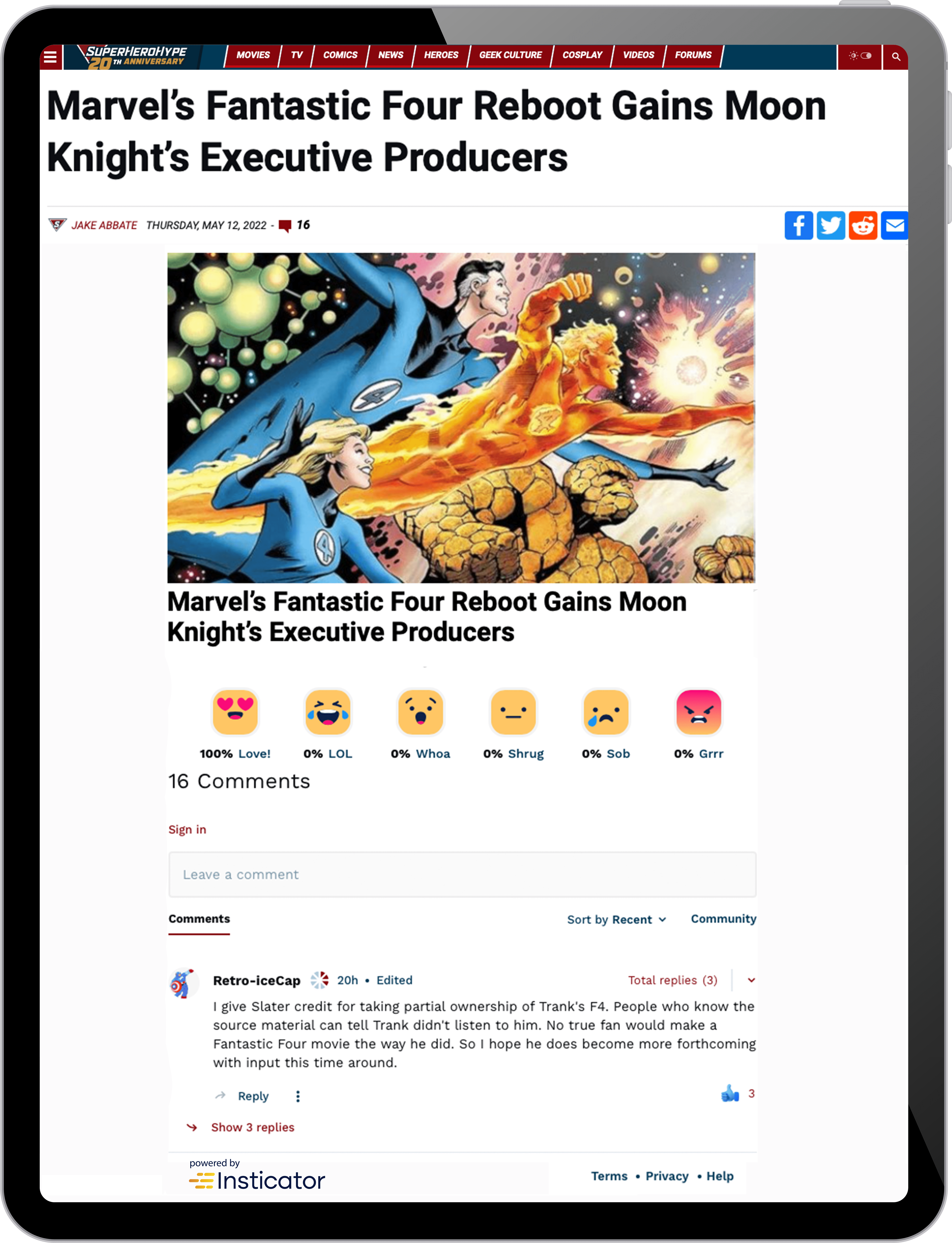This screenshot has height=1243, width=952.
Task: Click the Sign in link
Action: click(x=187, y=829)
